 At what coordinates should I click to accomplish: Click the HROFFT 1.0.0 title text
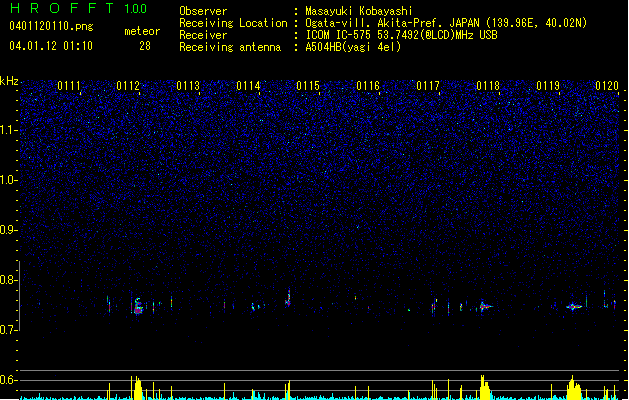coord(78,8)
